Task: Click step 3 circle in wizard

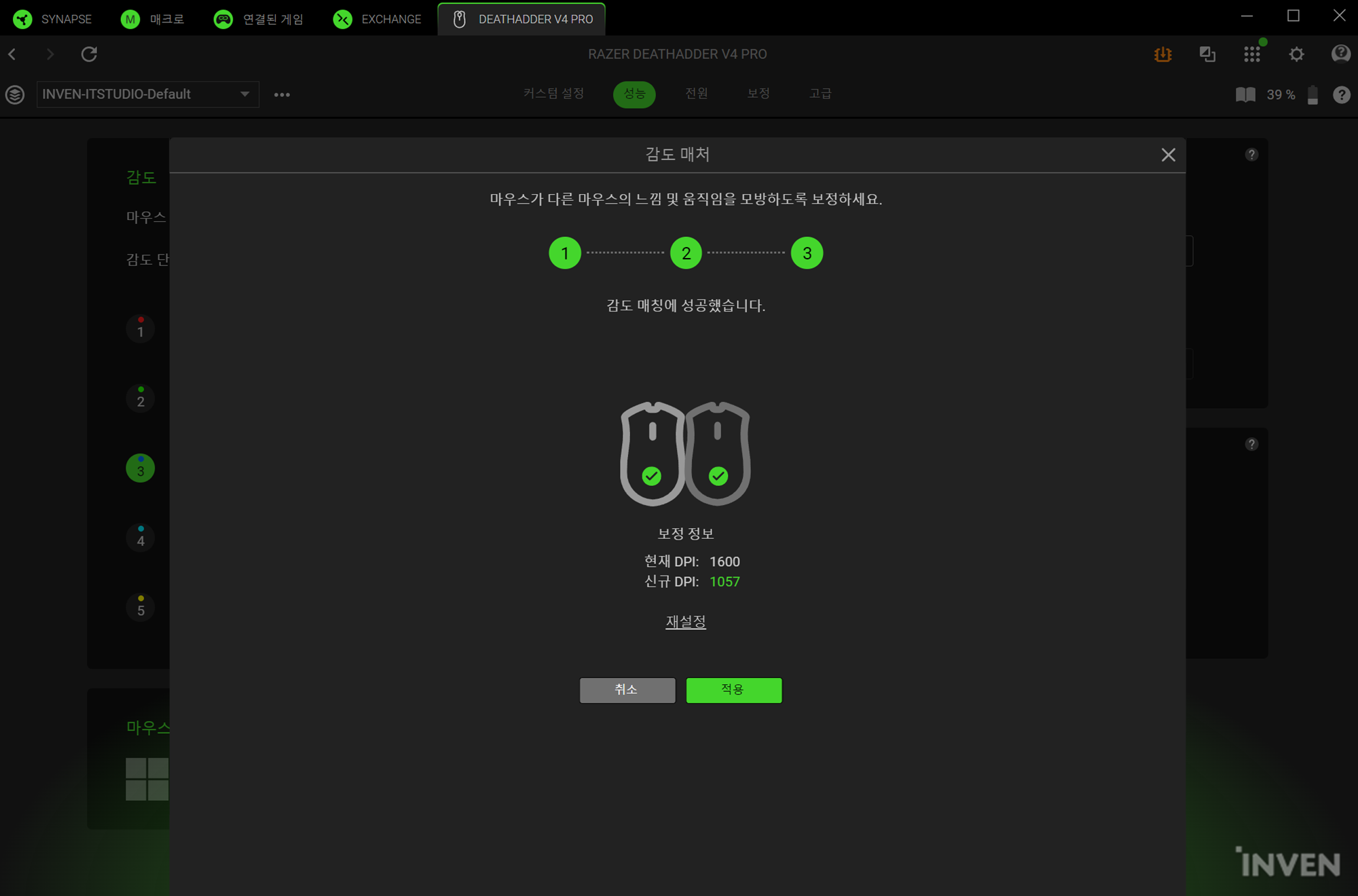Action: pos(807,253)
